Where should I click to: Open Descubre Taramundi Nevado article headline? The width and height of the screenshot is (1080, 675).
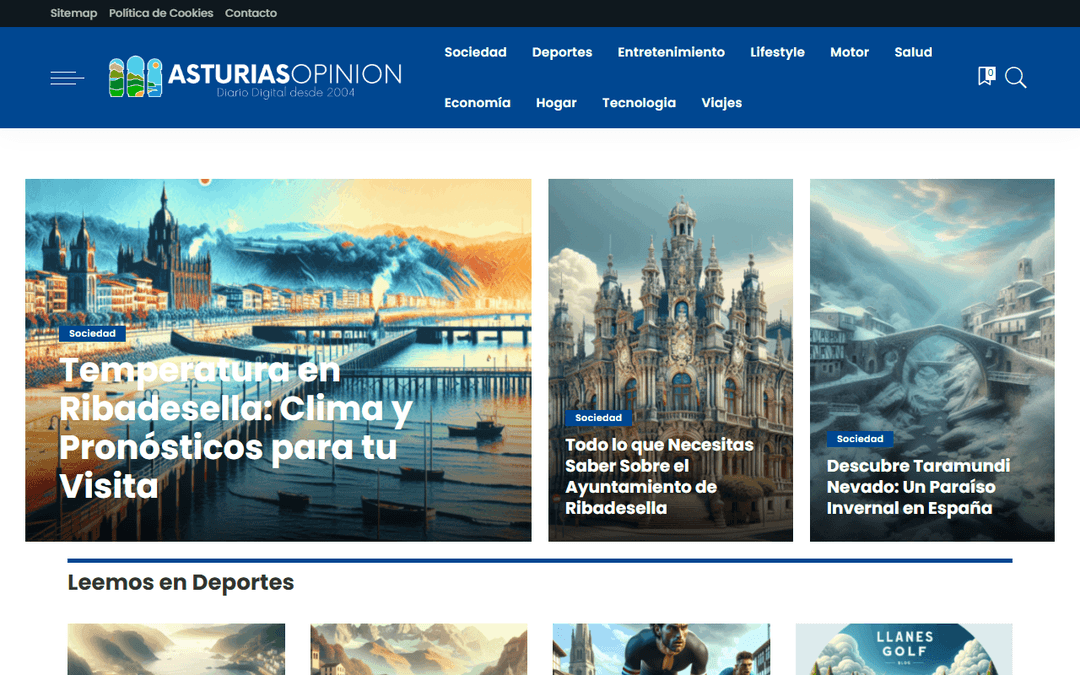(918, 487)
